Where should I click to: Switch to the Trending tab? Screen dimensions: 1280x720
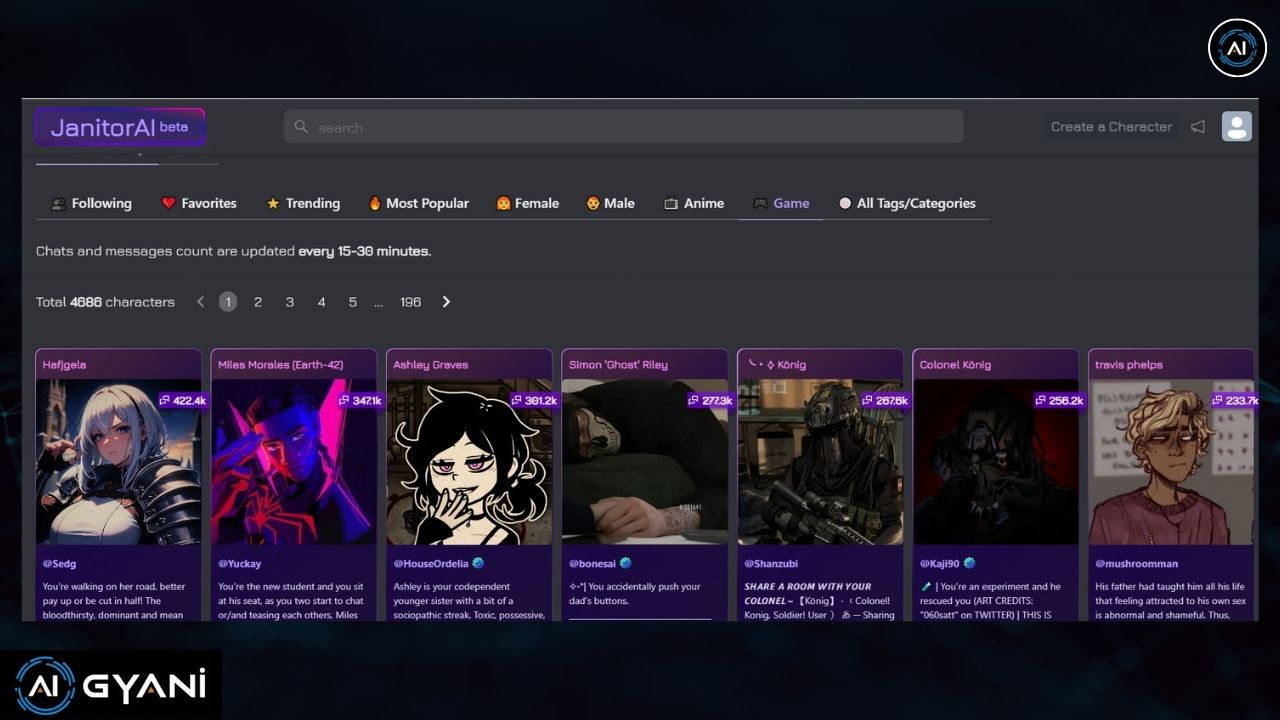303,203
